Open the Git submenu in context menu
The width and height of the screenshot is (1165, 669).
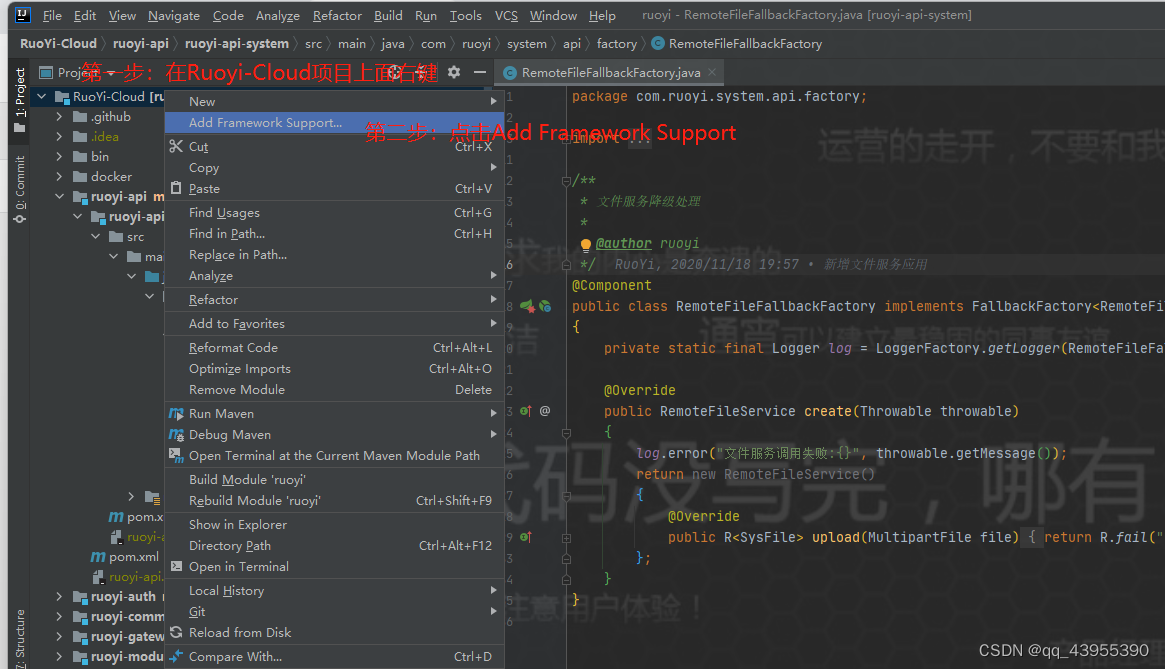tap(334, 611)
